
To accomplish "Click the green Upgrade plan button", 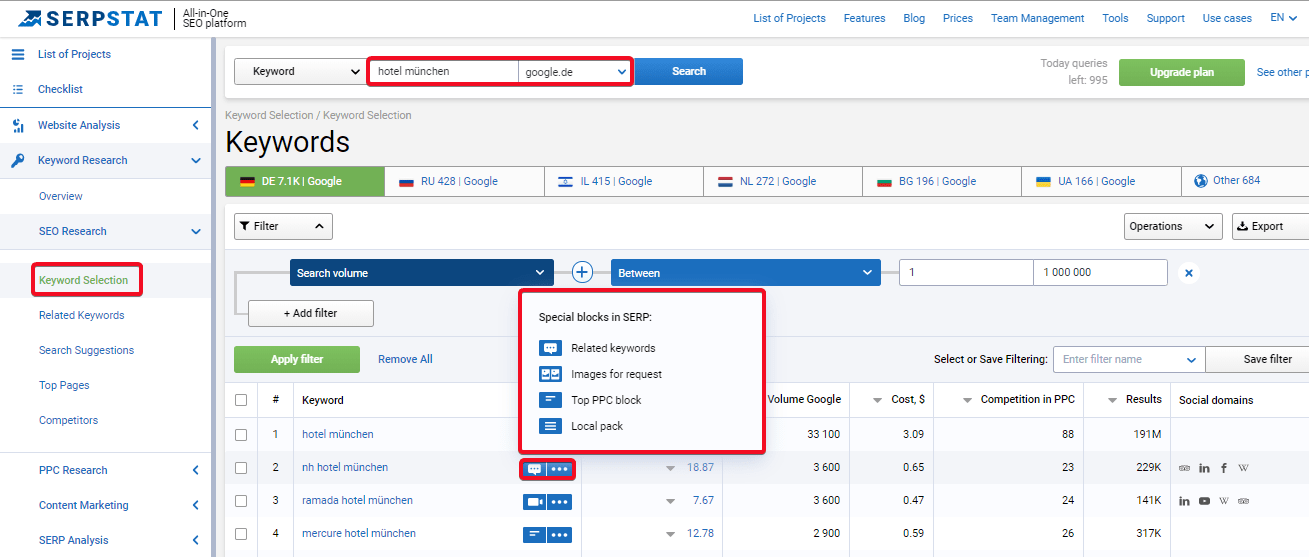I will click(1182, 72).
